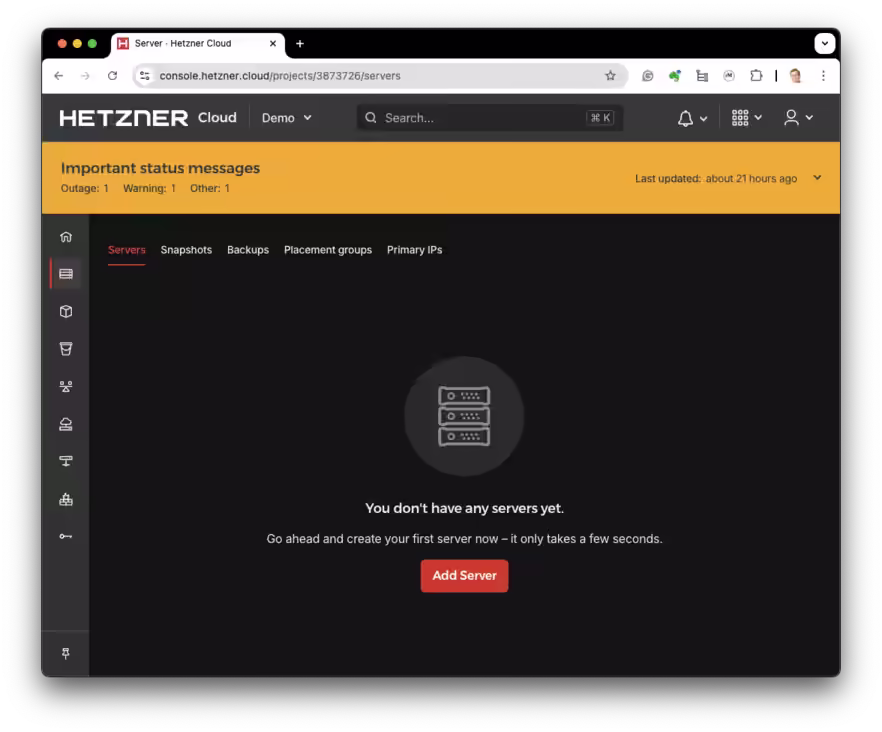This screenshot has height=732, width=882.
Task: Click the Add Server button
Action: (464, 575)
